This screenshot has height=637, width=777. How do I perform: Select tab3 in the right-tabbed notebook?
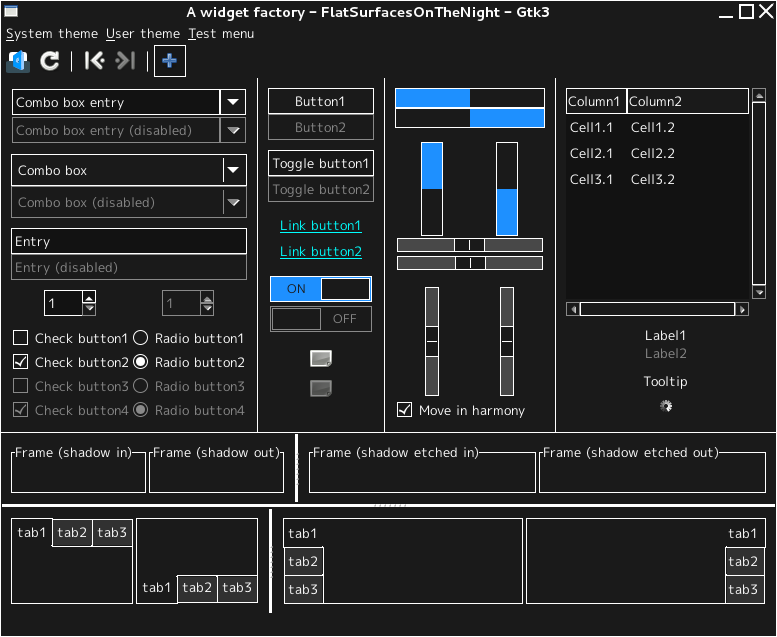click(x=743, y=589)
